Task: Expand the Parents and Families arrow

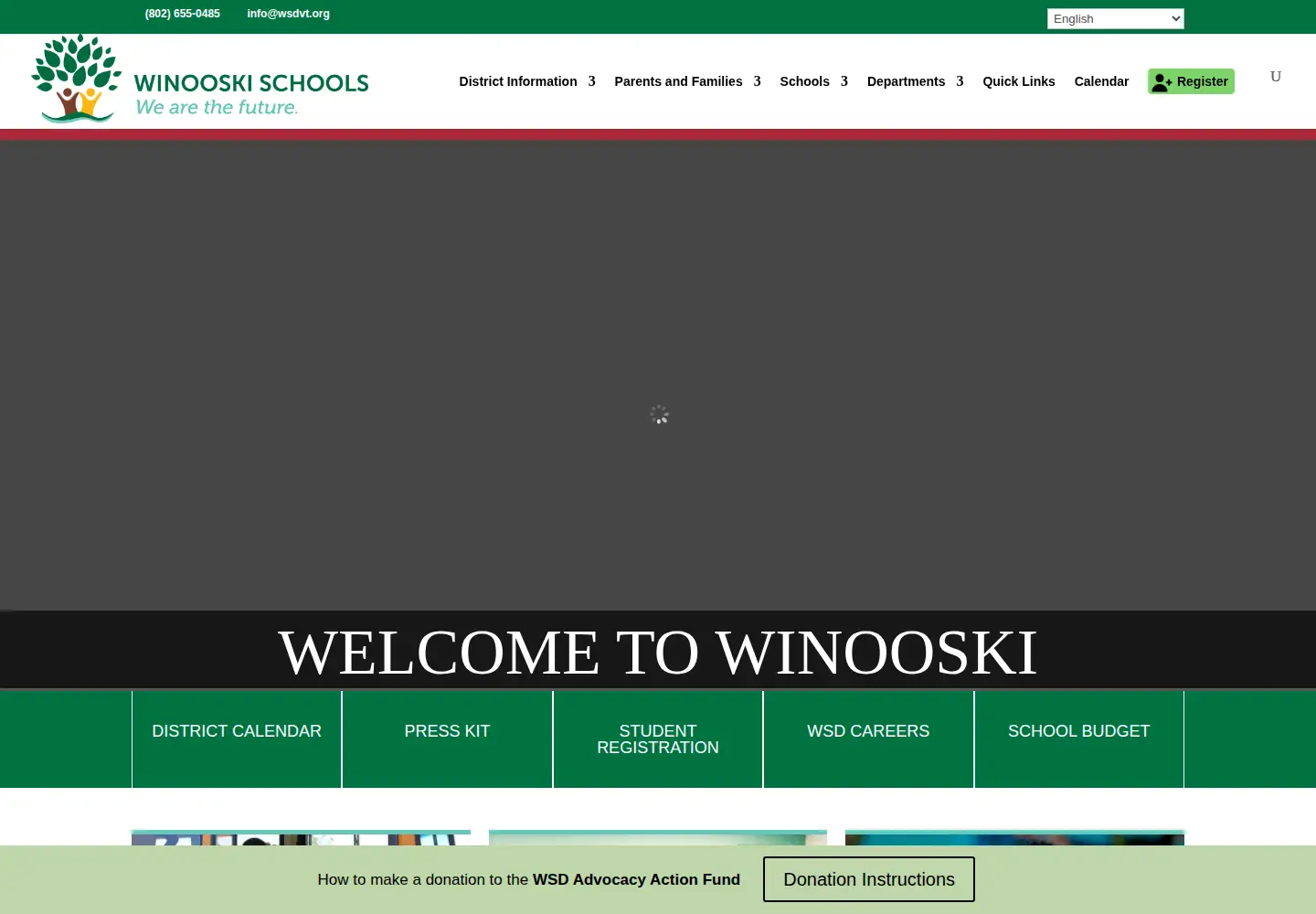Action: click(x=757, y=81)
